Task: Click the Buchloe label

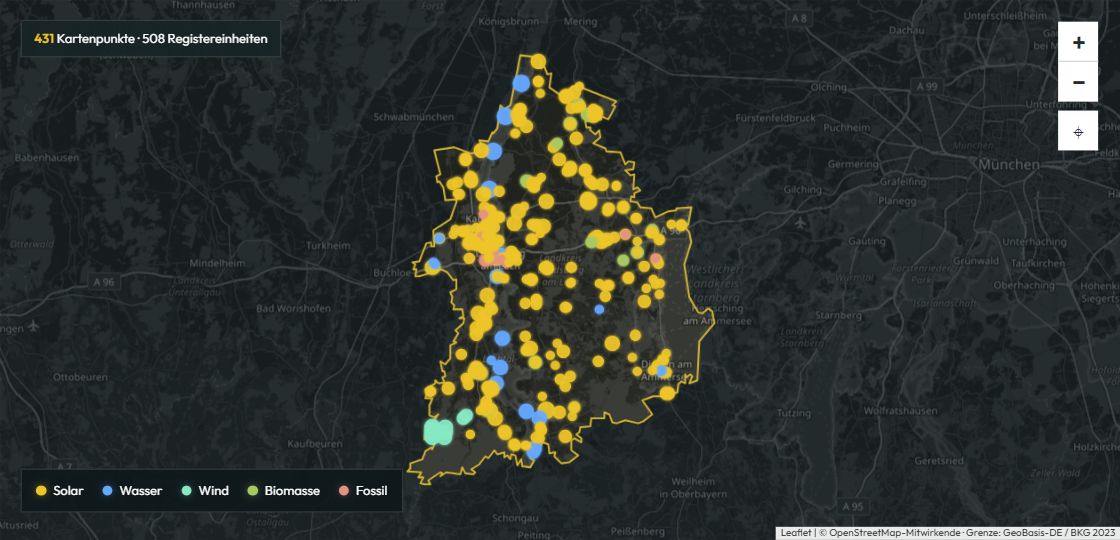Action: (x=391, y=273)
